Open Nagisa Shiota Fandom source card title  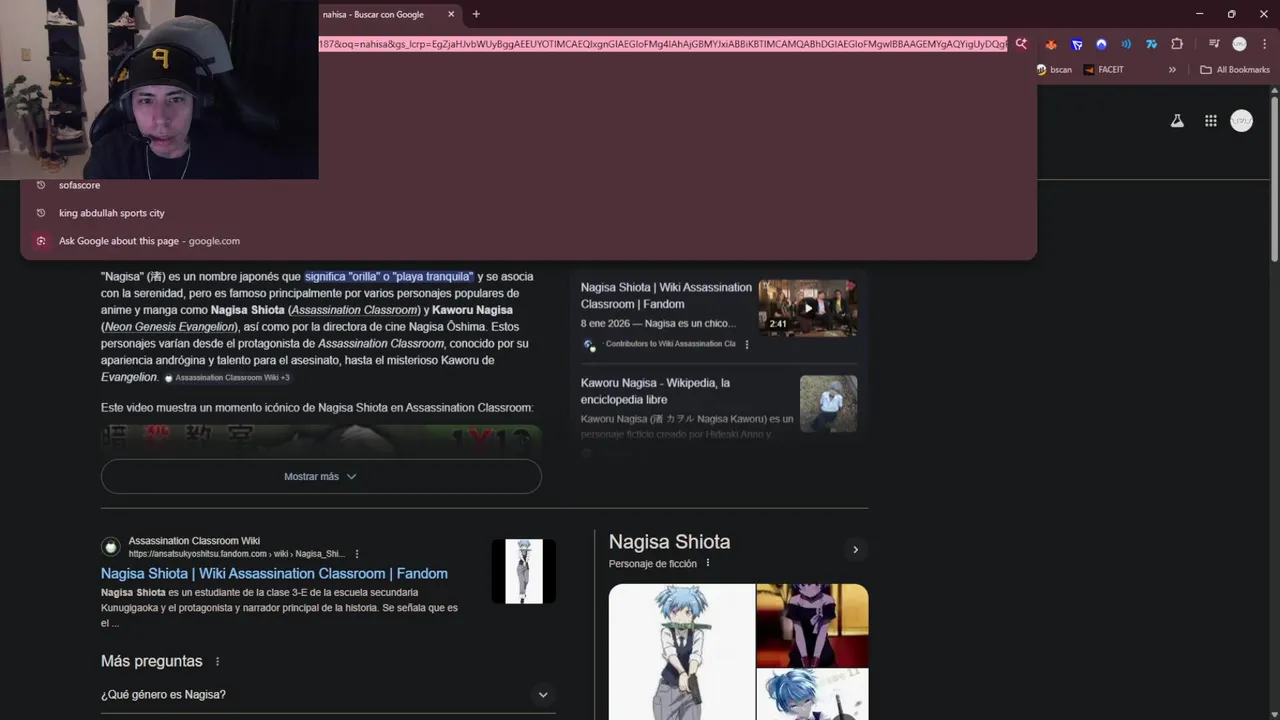666,295
